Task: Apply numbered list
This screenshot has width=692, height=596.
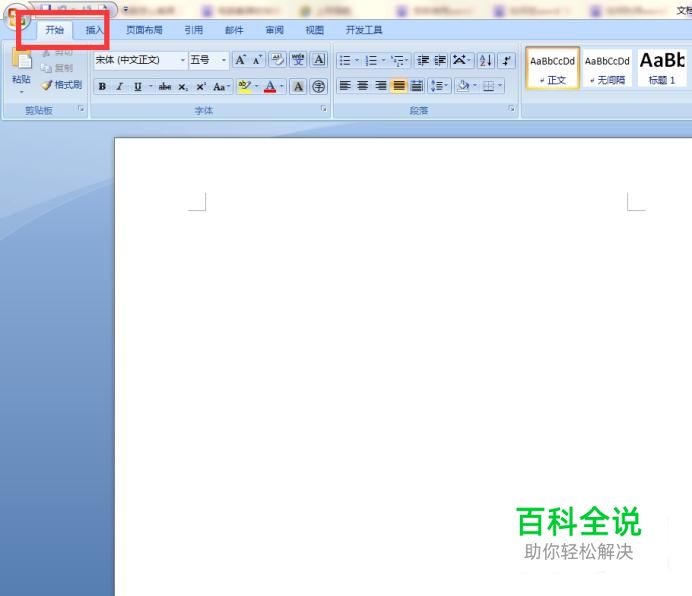Action: [x=371, y=60]
